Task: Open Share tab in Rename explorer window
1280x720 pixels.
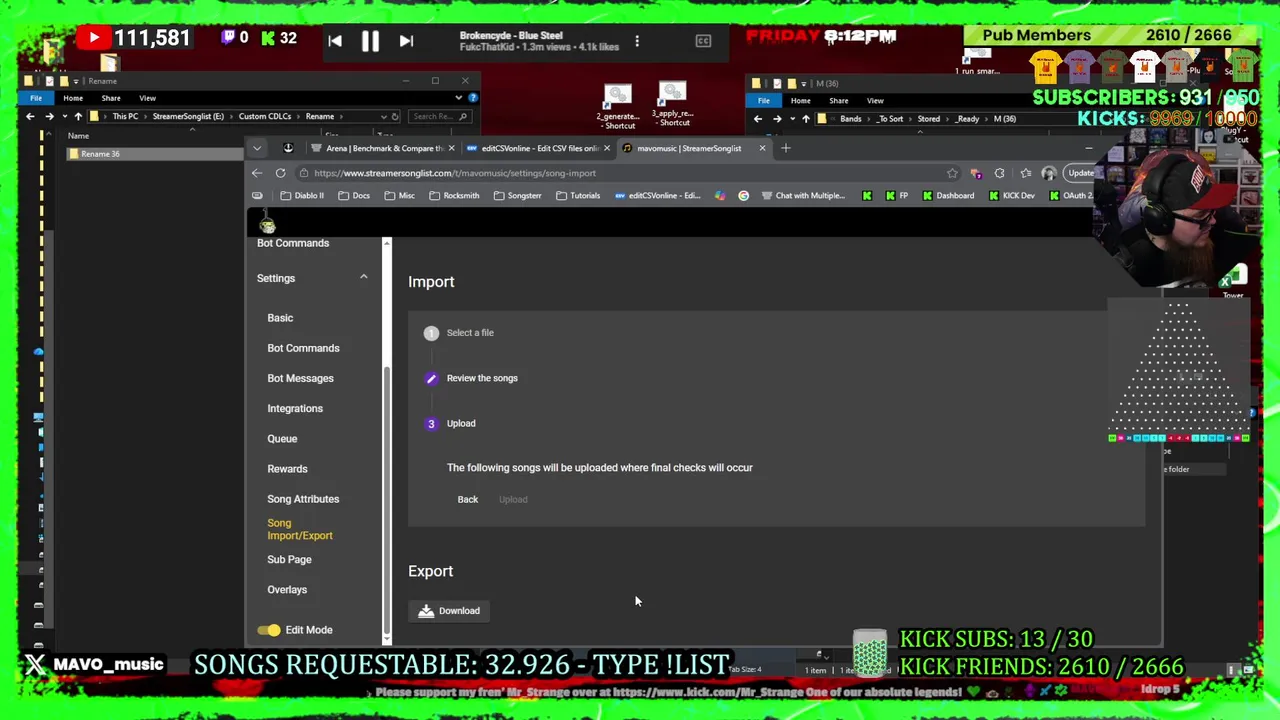Action: (111, 98)
